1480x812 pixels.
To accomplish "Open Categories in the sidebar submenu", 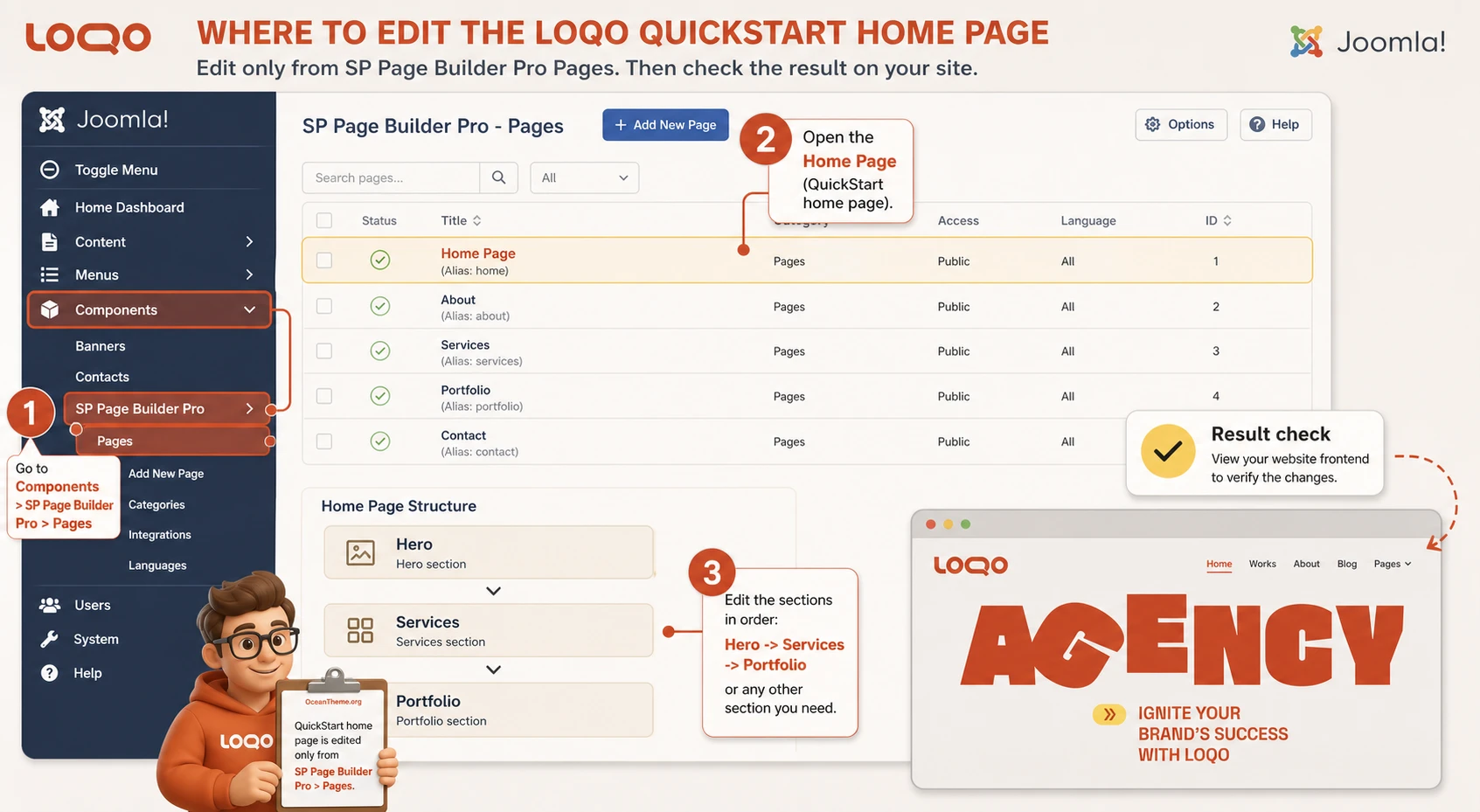I will [156, 504].
